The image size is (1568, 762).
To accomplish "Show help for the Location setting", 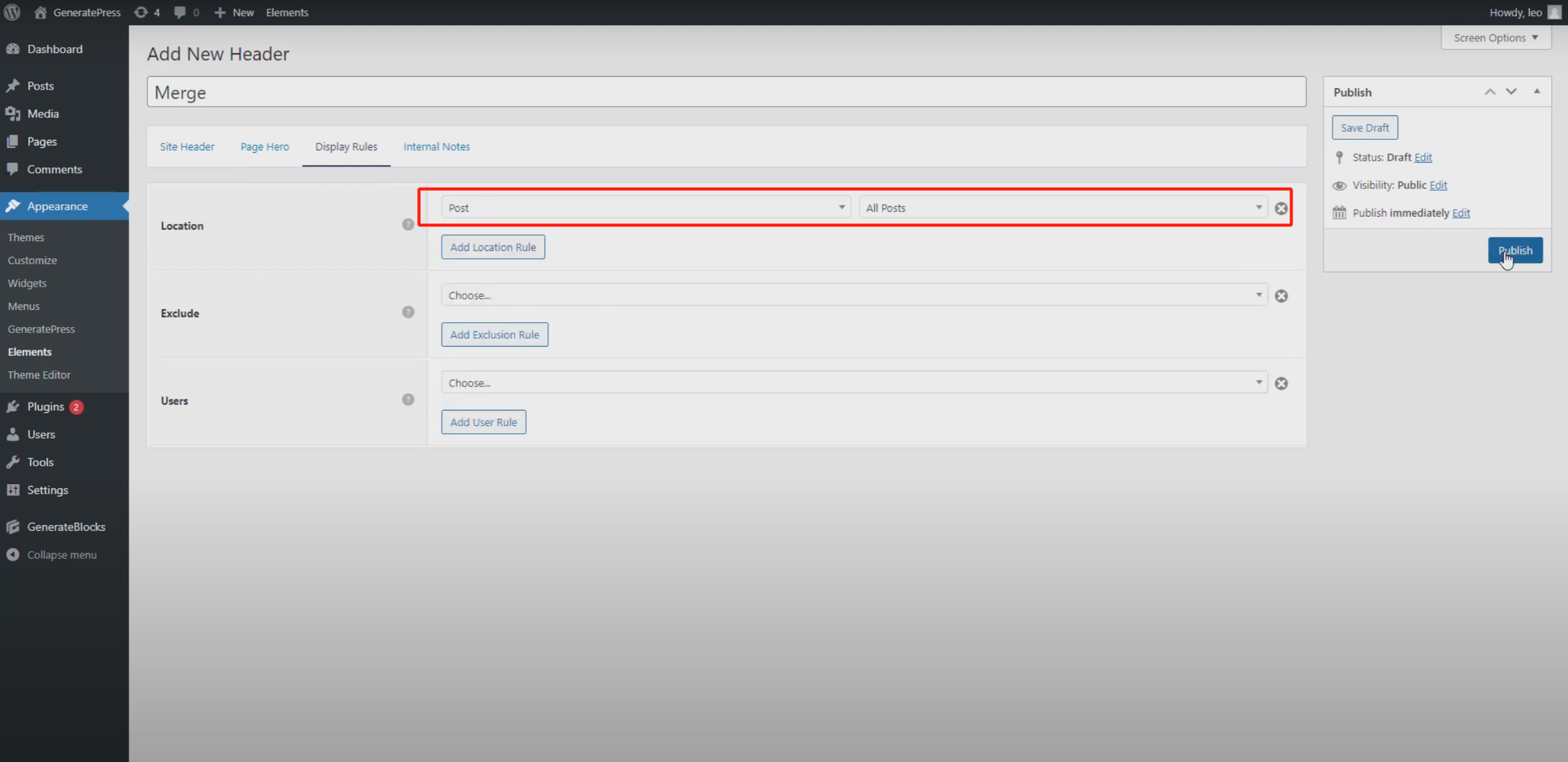I will 408,225.
